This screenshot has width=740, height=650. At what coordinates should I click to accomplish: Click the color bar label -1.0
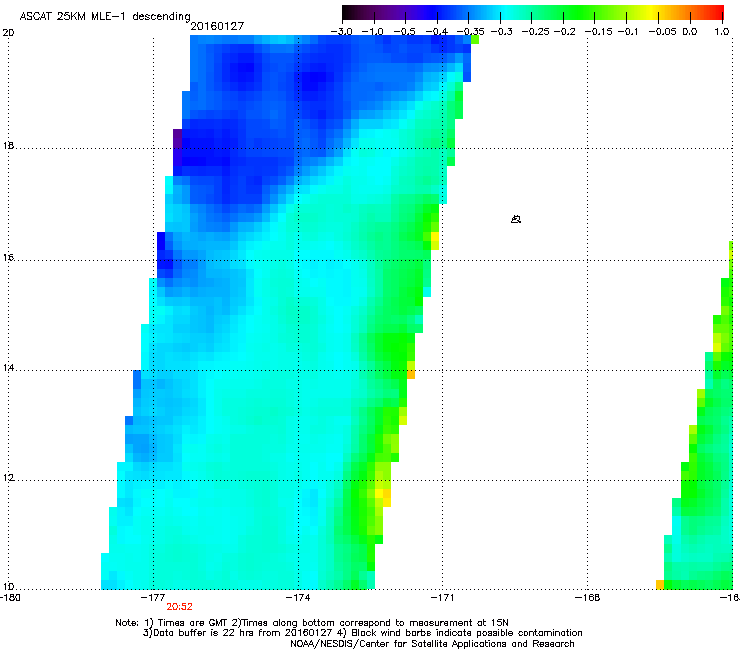pos(373,32)
